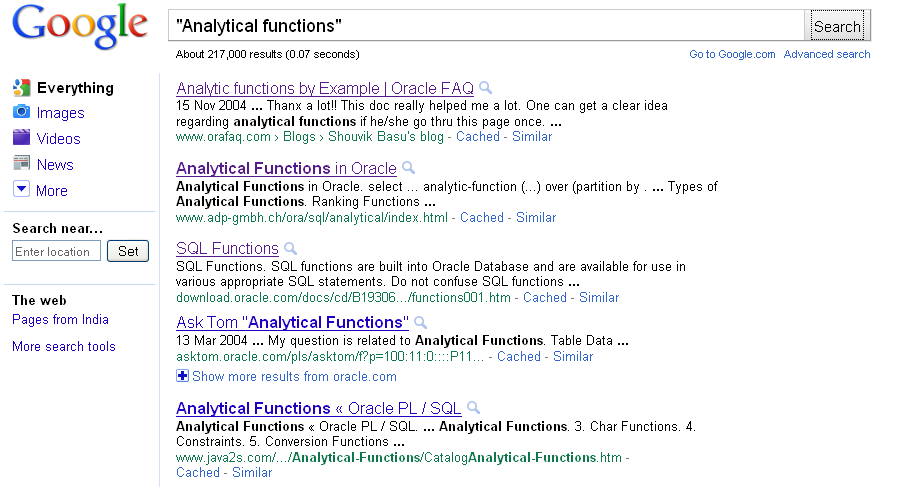911x487 pixels.
Task: Click the preview magnifier beside SQL Functions
Action: coord(290,249)
